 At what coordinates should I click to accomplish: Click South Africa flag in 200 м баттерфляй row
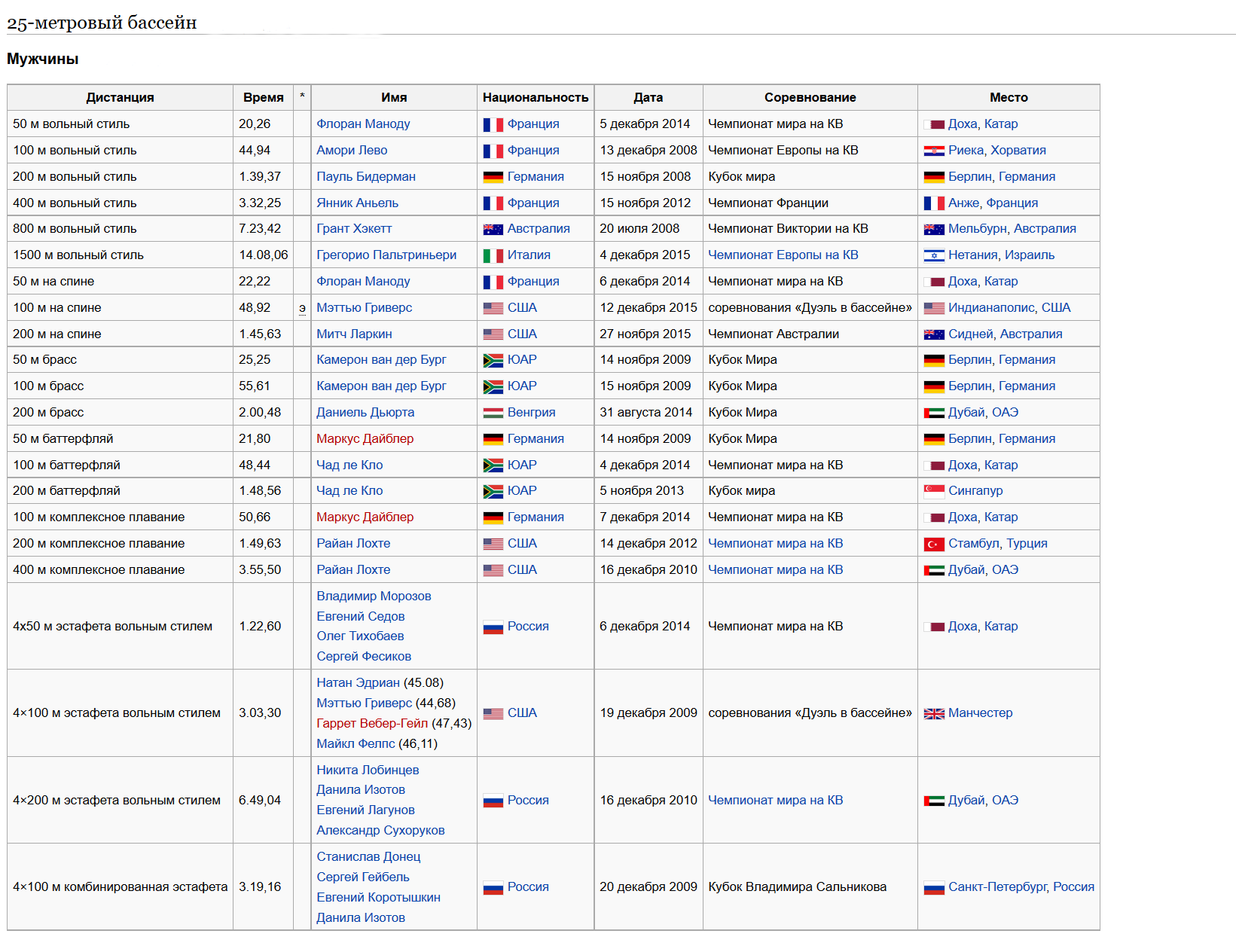pos(493,492)
